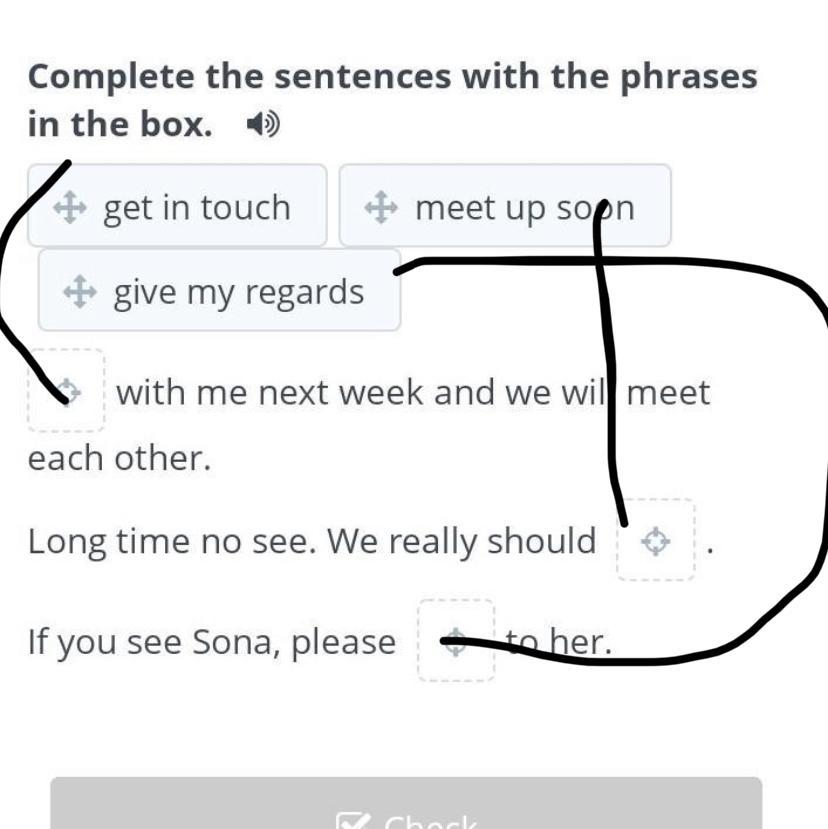Click the target icon after 'We really should'

pyautogui.click(x=655, y=541)
